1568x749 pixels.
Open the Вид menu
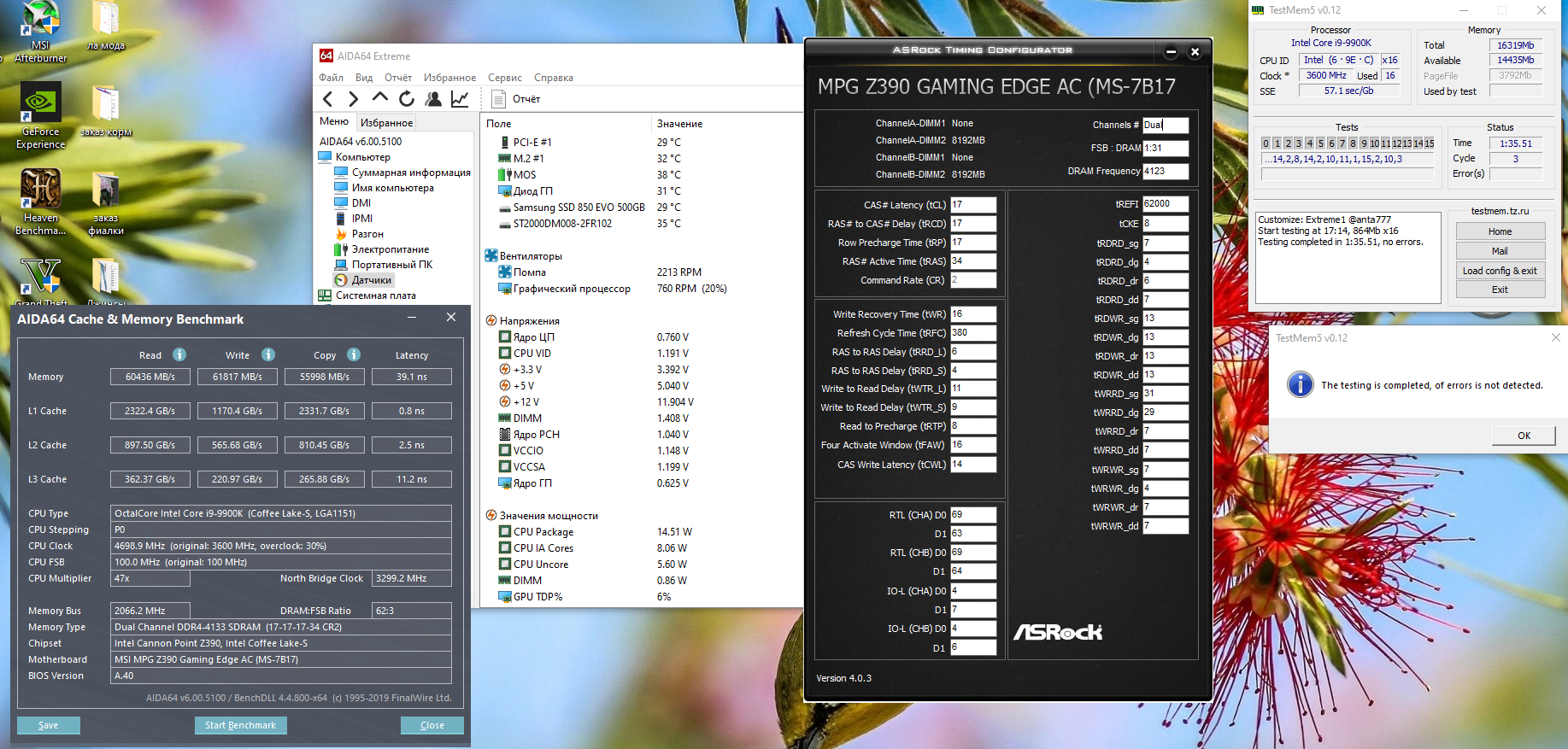click(364, 78)
